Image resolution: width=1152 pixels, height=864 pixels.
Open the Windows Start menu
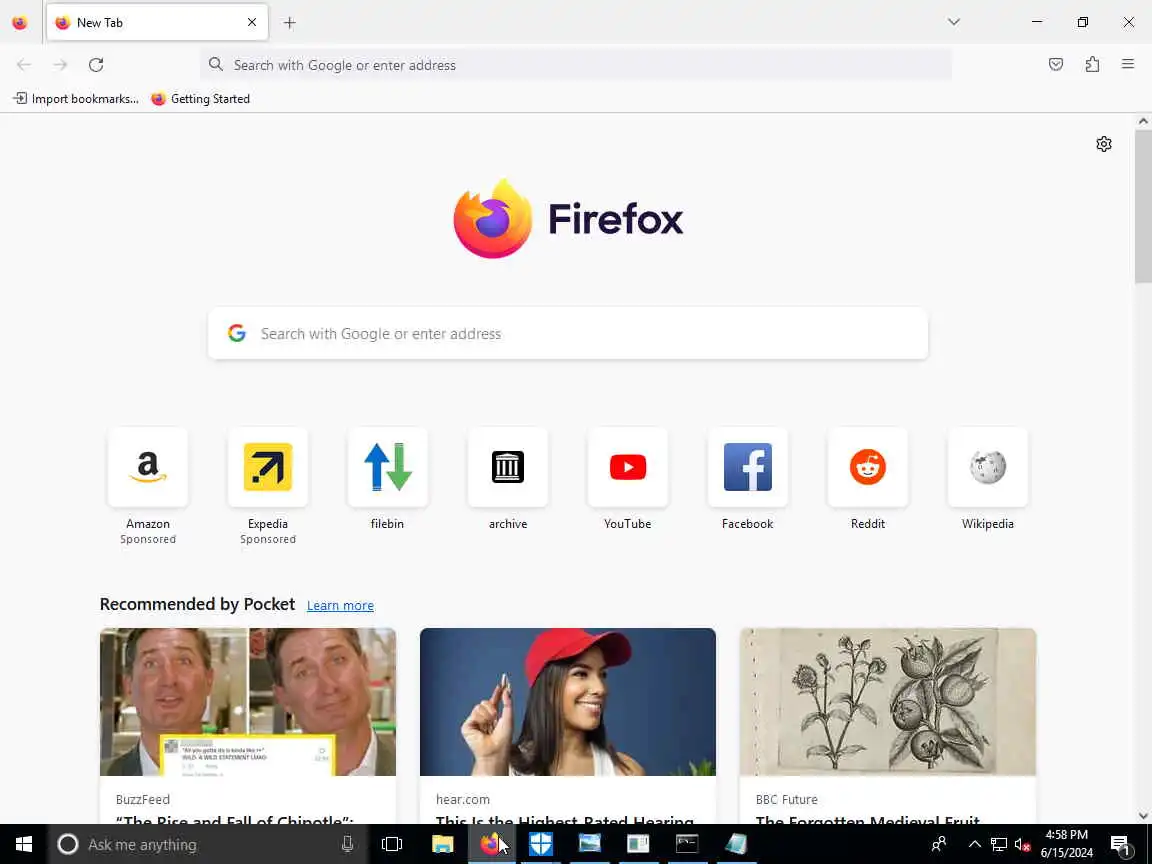coord(24,844)
